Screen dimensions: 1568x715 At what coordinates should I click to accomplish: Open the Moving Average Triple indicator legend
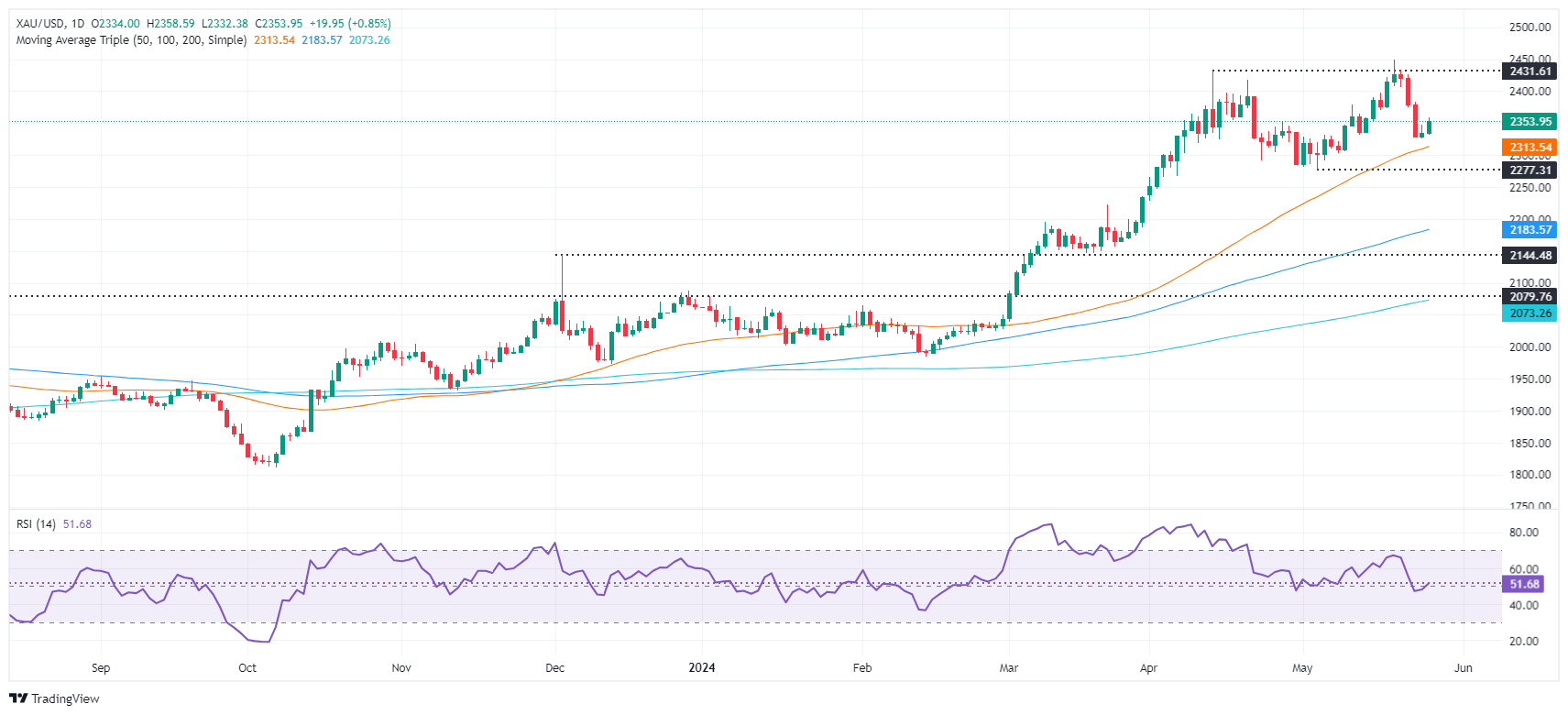[131, 40]
